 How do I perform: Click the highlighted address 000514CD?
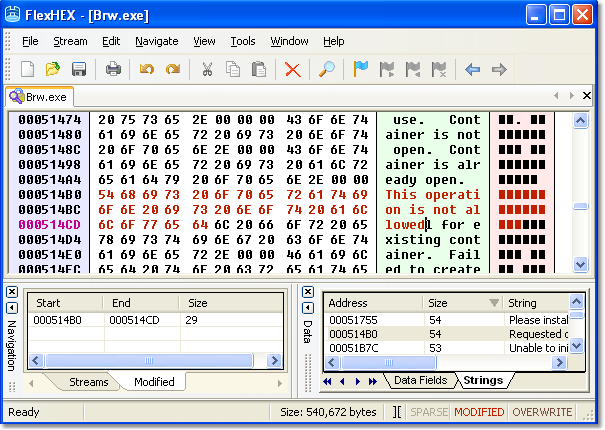pos(49,225)
